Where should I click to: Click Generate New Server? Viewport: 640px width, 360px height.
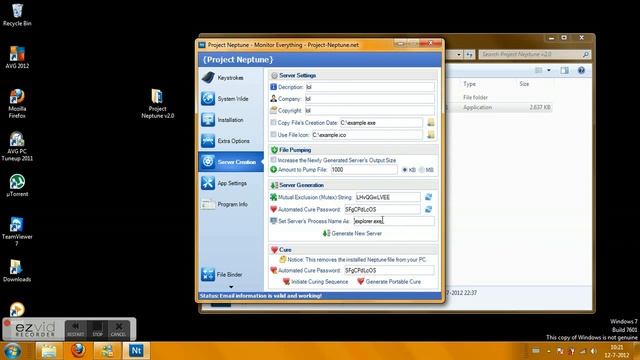click(x=352, y=233)
